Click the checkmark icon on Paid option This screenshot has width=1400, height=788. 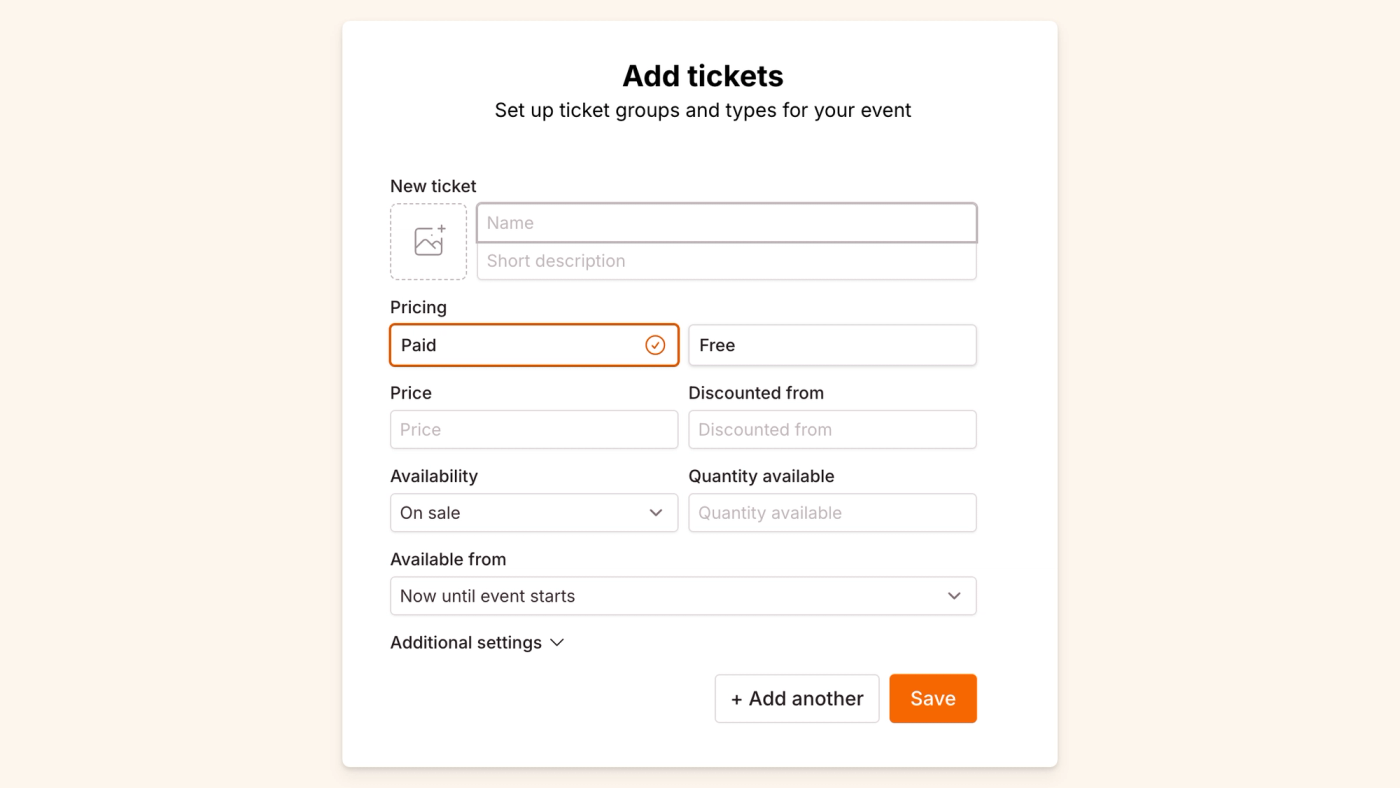click(655, 345)
